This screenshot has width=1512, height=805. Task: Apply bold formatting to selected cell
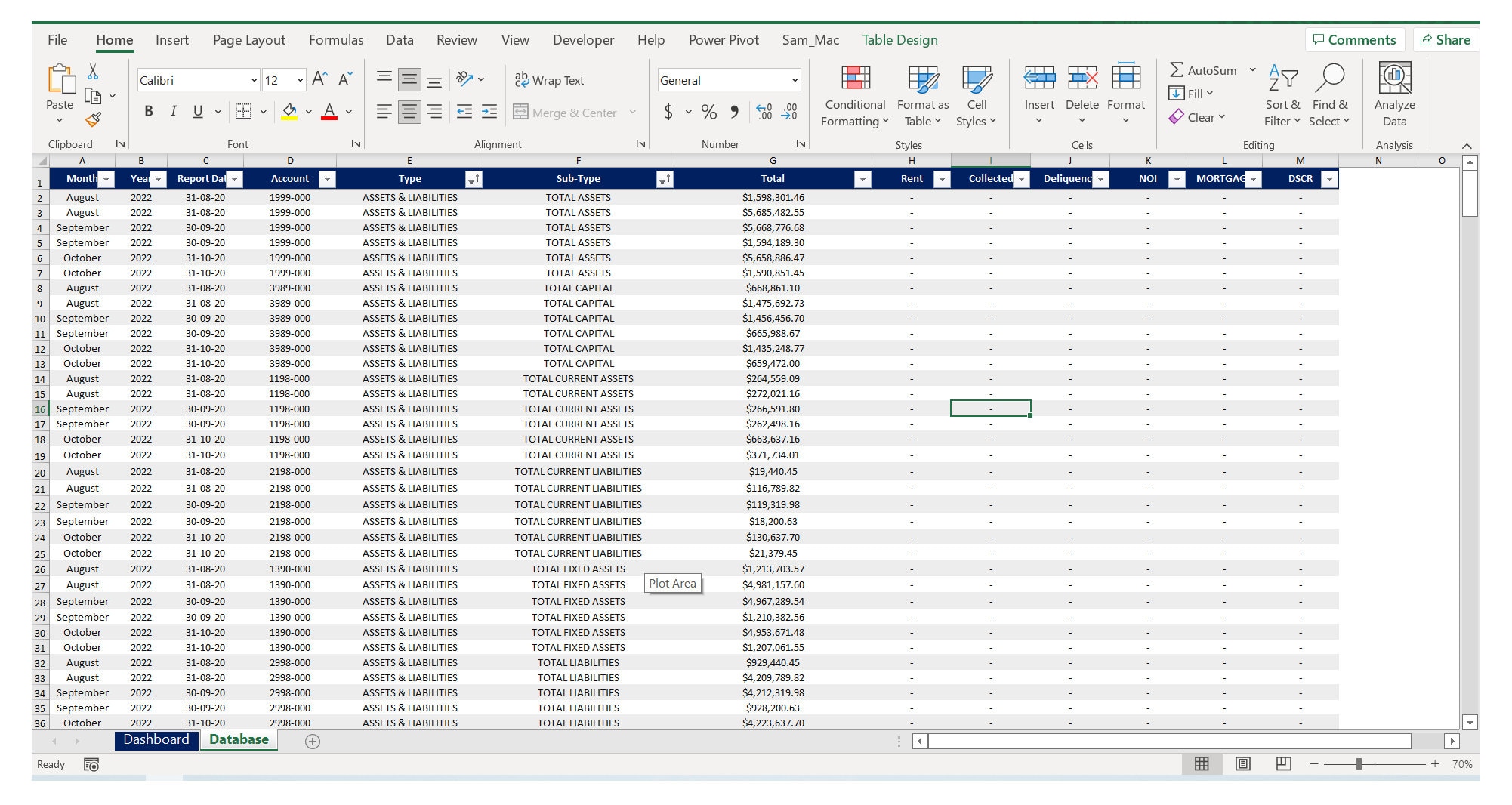tap(147, 111)
